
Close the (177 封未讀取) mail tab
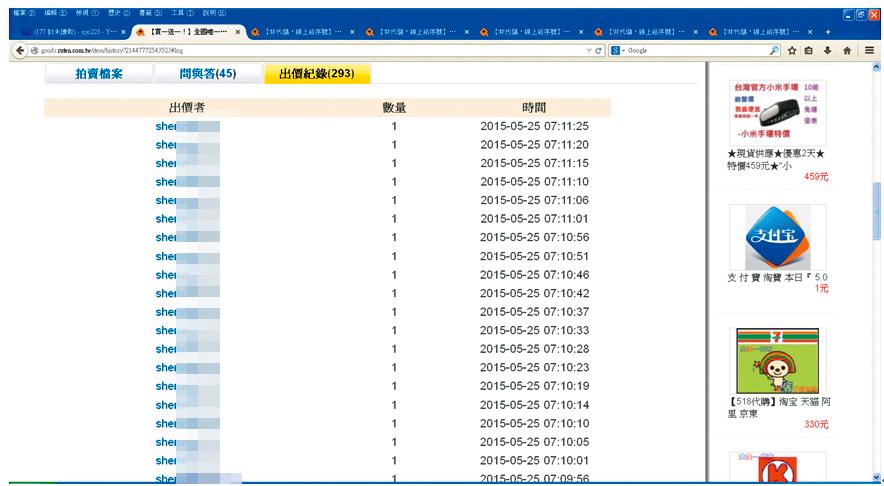(x=123, y=32)
